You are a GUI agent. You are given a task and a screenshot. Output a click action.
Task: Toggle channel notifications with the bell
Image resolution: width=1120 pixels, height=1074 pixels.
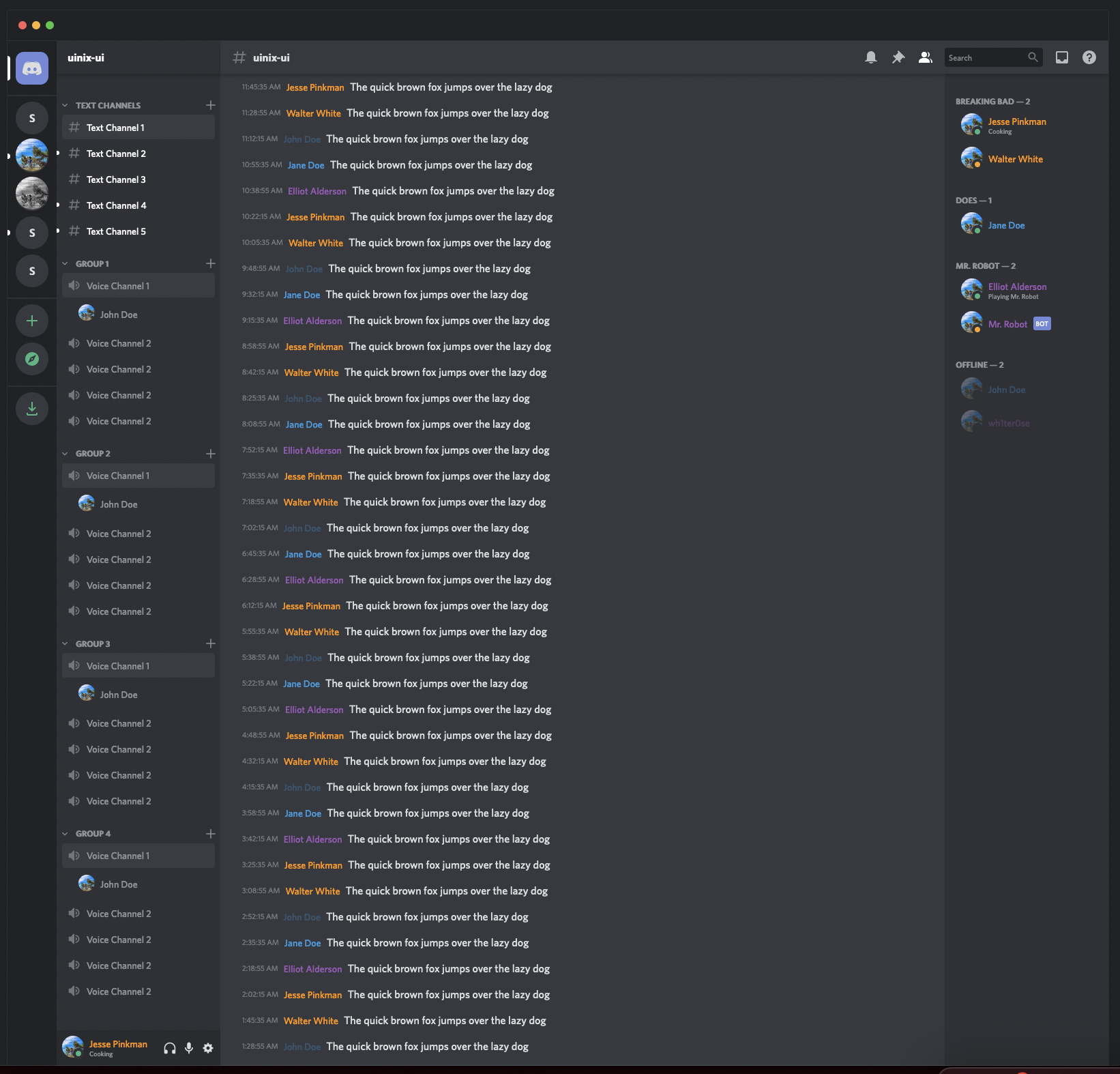coord(871,57)
